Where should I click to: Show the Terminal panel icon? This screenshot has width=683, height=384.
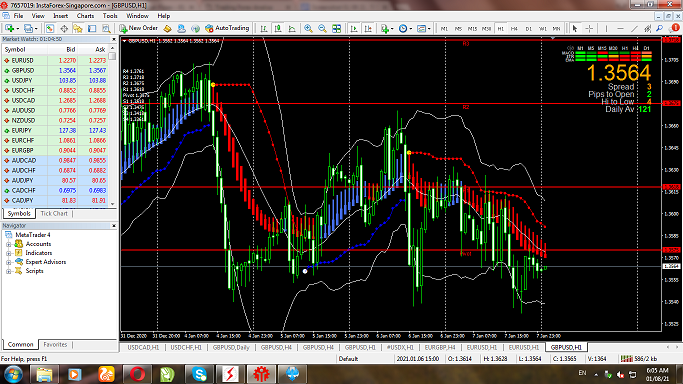(92, 28)
